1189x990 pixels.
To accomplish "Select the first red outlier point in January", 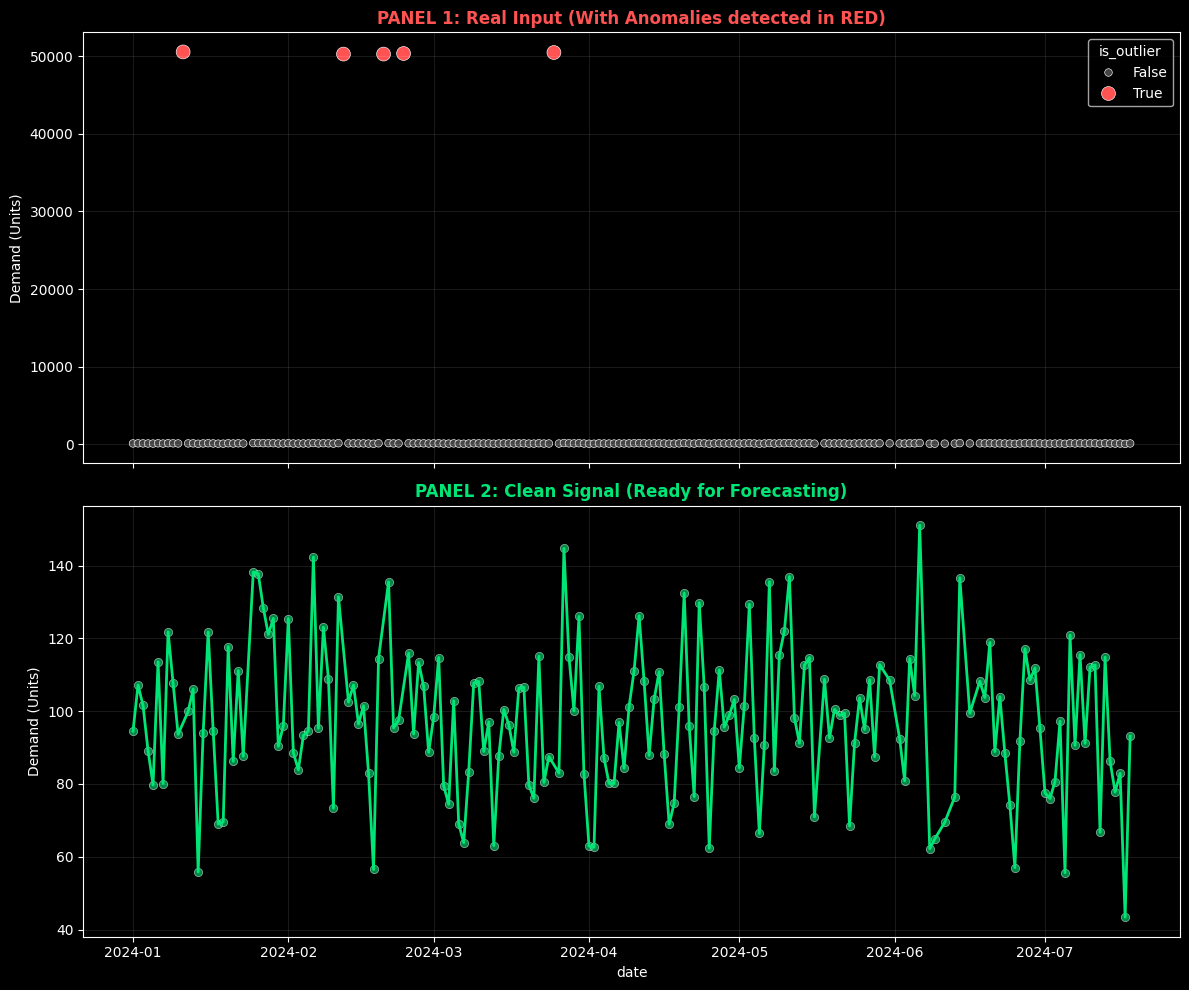I will point(183,52).
